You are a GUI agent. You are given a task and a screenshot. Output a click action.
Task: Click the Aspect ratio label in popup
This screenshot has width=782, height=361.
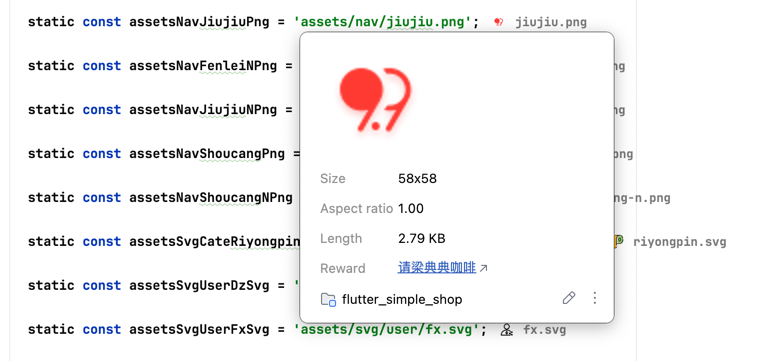click(357, 208)
